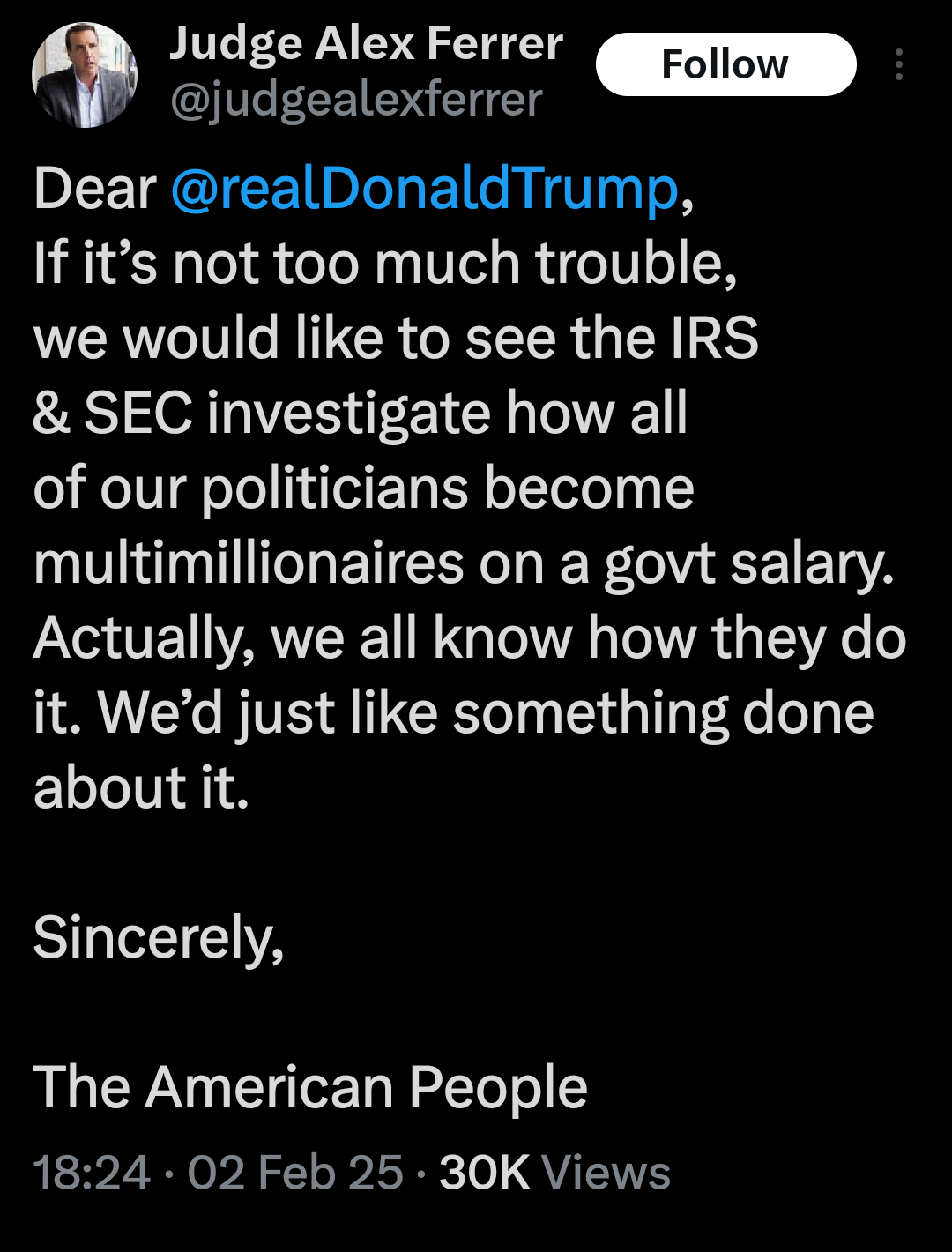Open the 30K Views count
952x1252 pixels.
point(554,1173)
